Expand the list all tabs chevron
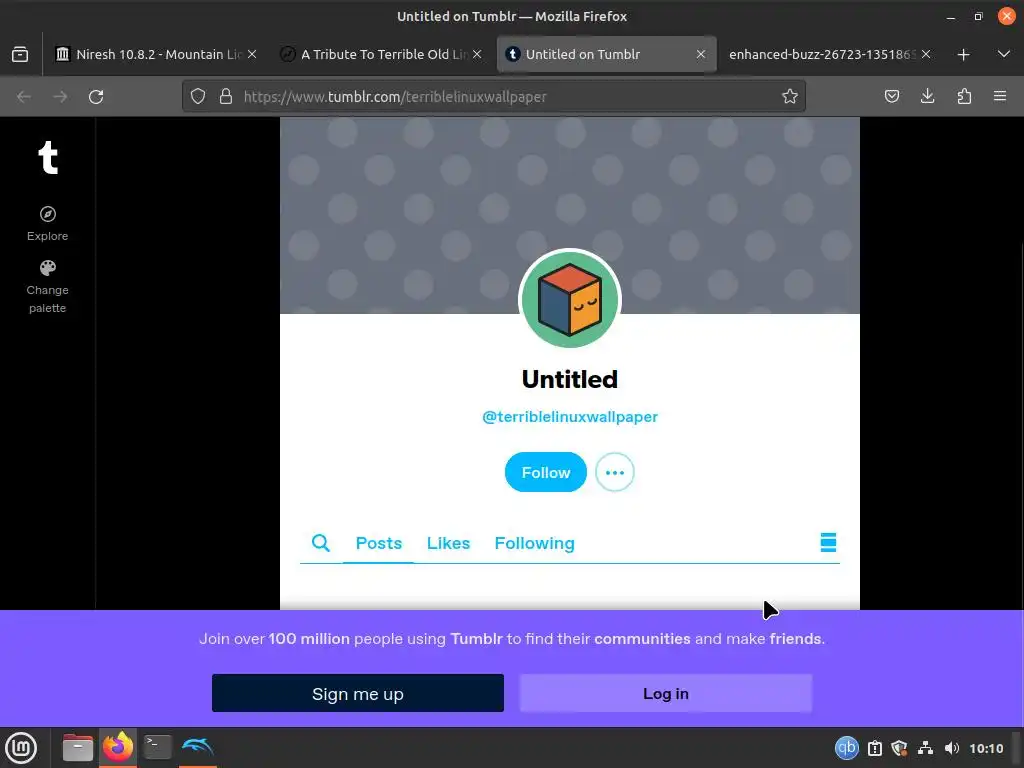1024x768 pixels. coord(1004,54)
